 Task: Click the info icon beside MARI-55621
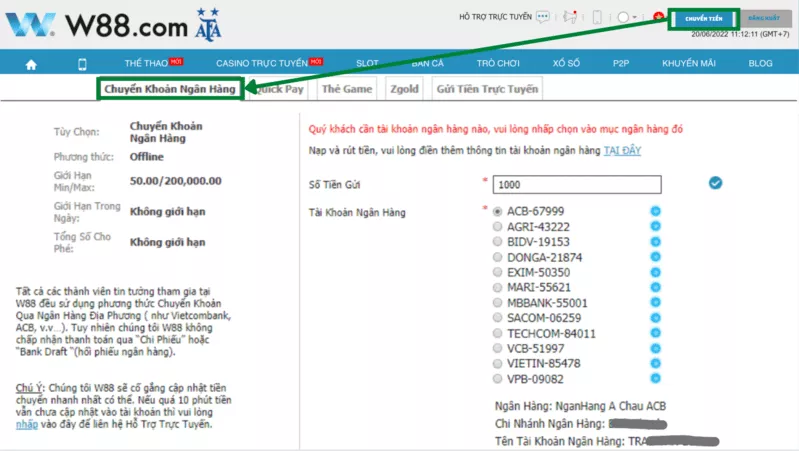pyautogui.click(x=655, y=287)
